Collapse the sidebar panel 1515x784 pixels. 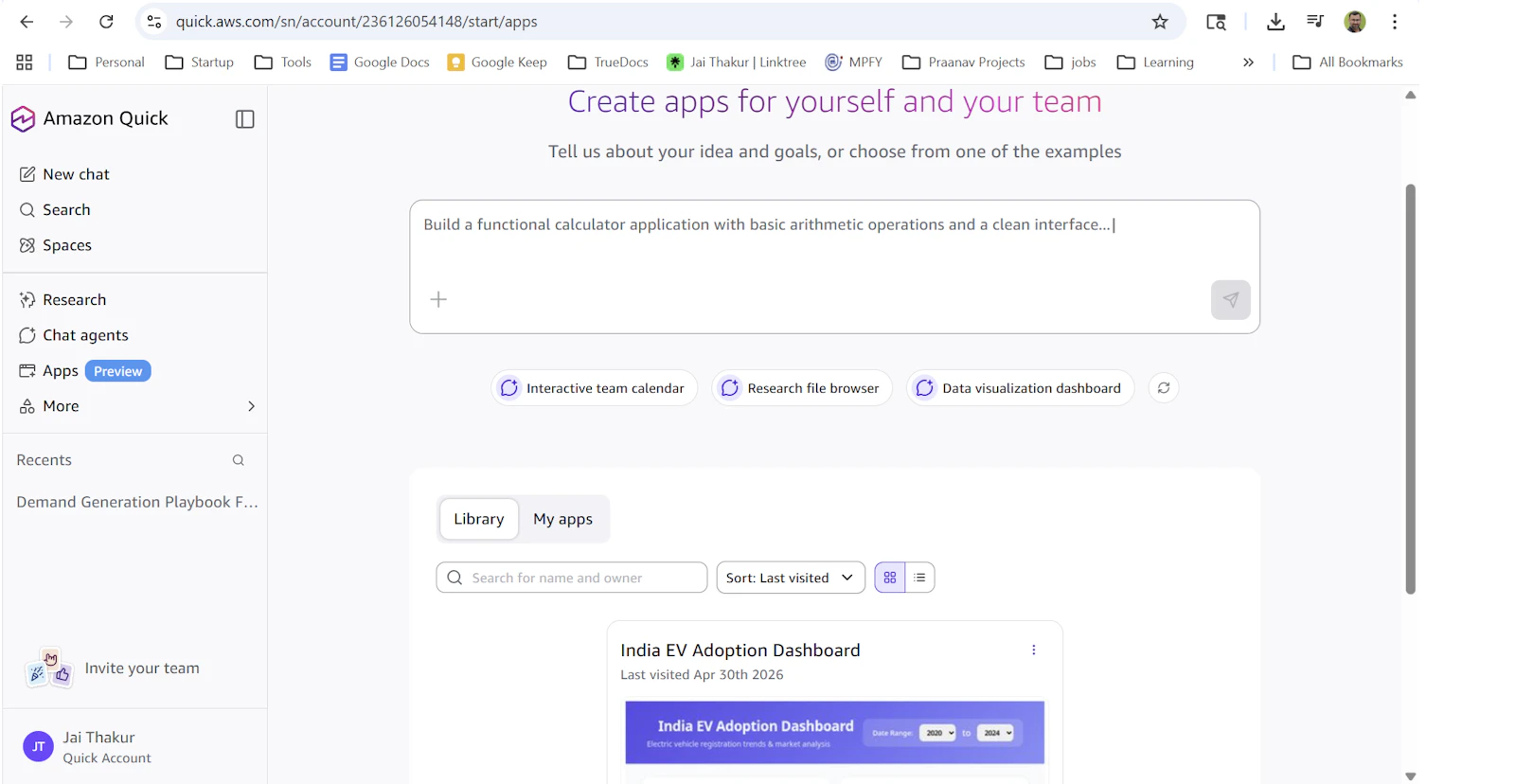point(244,118)
